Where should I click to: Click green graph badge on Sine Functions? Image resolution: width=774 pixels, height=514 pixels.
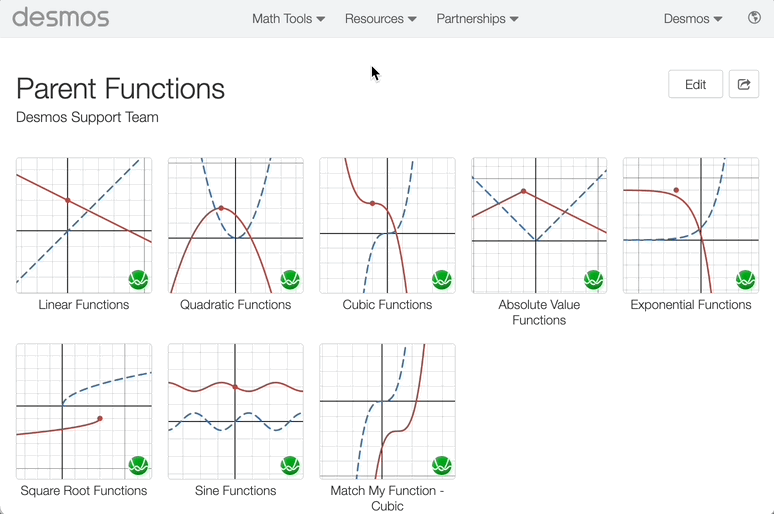coord(290,466)
